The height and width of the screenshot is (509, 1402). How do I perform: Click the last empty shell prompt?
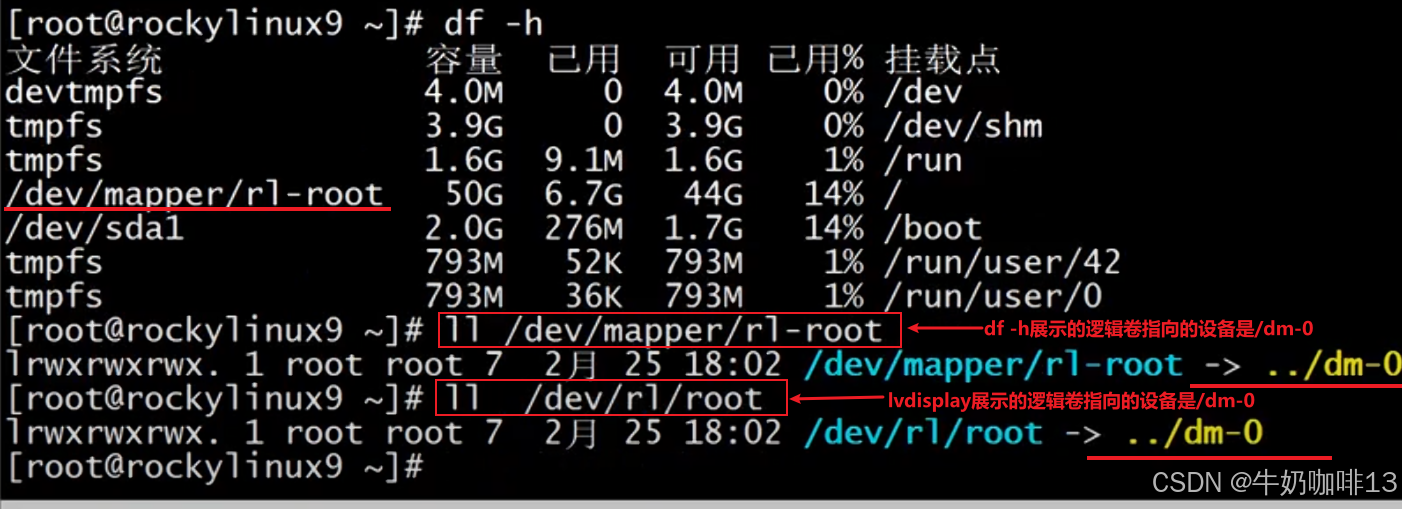[216, 466]
